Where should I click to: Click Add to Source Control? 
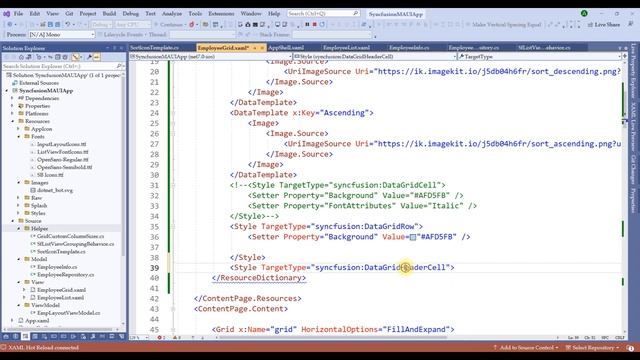pos(526,348)
